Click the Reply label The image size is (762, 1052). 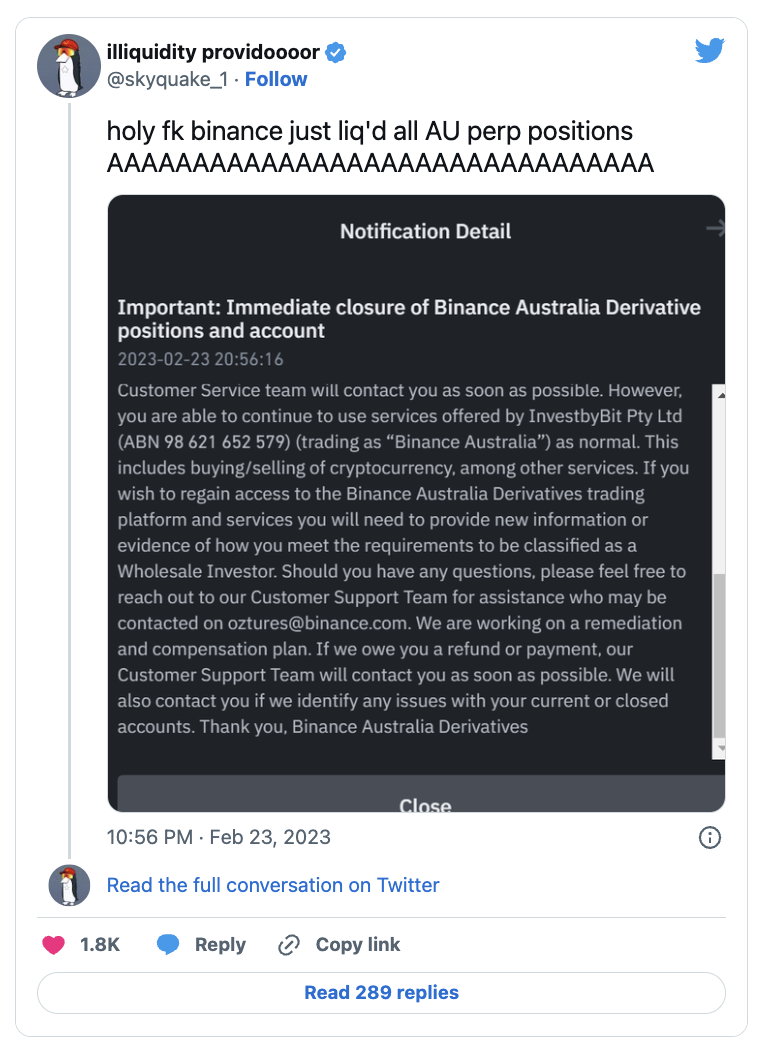220,944
